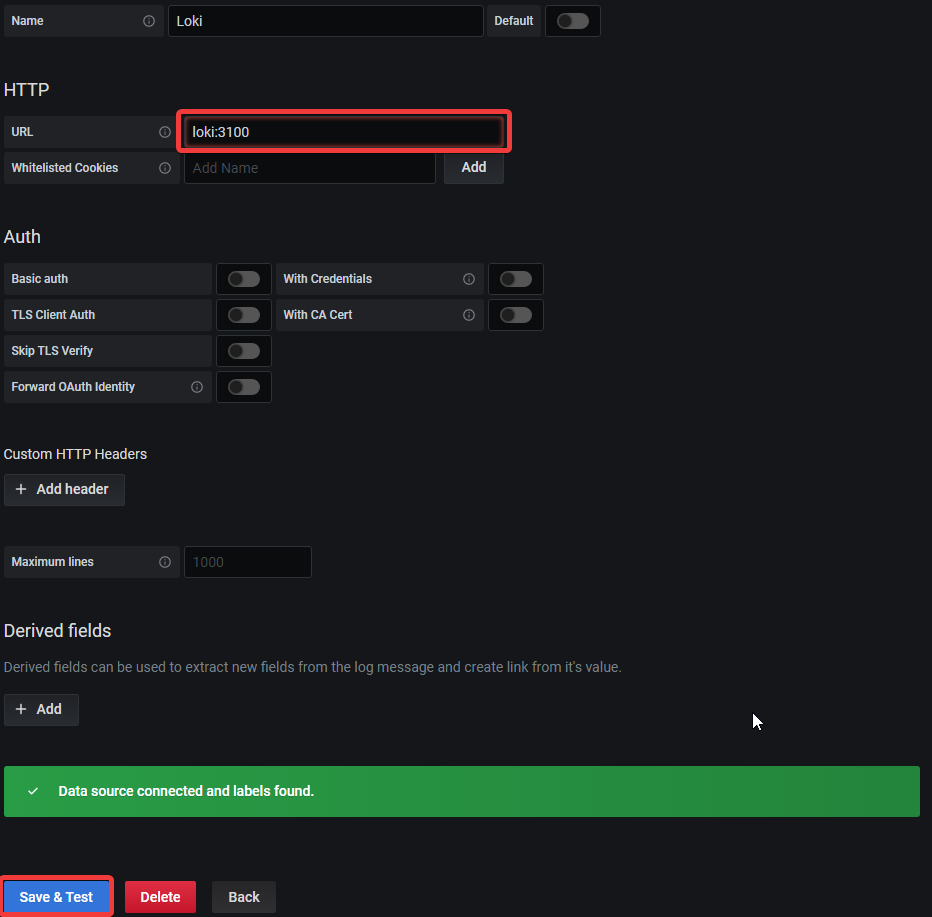Click the info icon next to Name
Viewport: 932px width, 917px height.
point(149,21)
